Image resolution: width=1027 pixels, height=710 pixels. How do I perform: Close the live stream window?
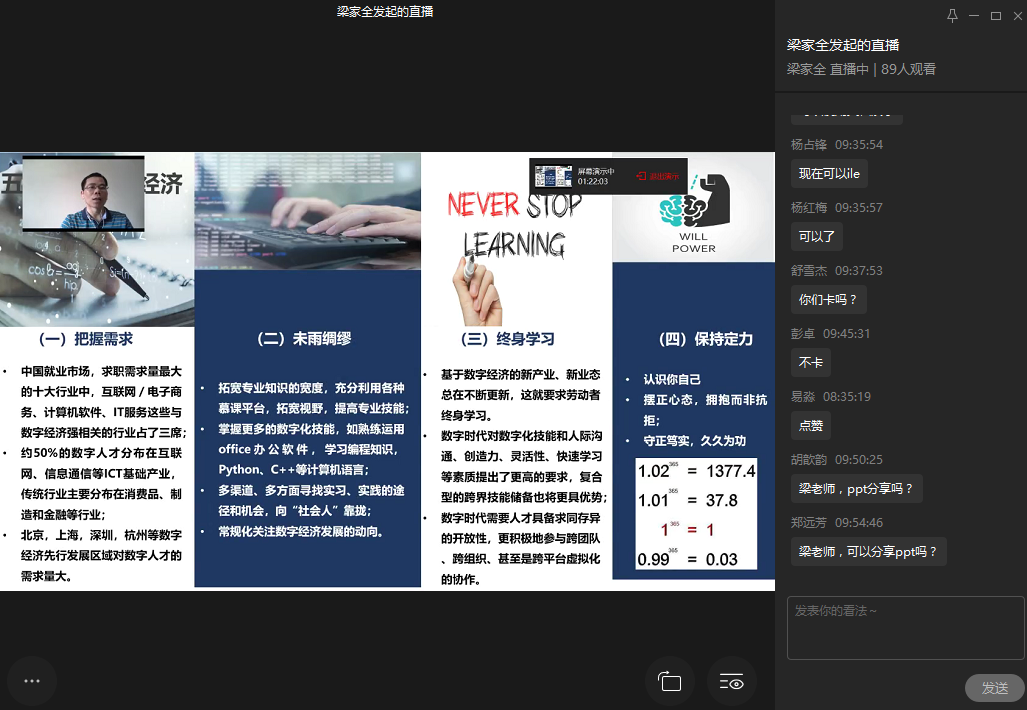click(x=1015, y=15)
